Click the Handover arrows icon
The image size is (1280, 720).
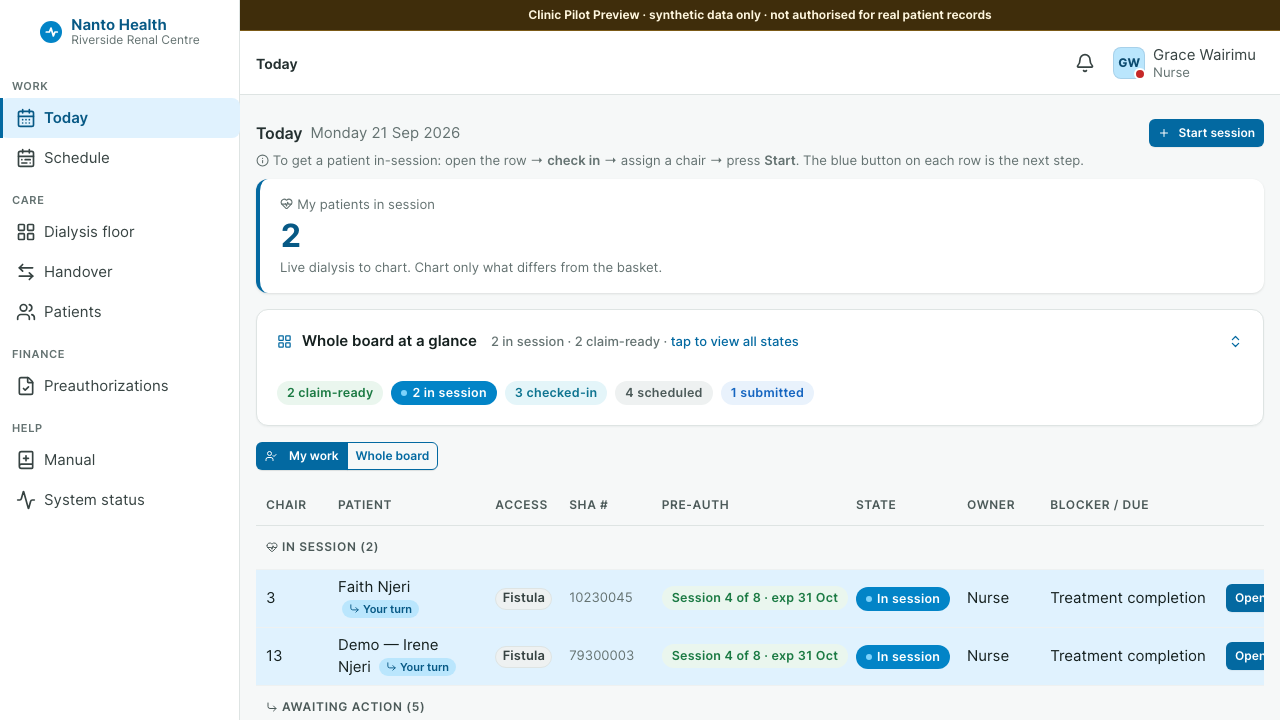(x=26, y=272)
